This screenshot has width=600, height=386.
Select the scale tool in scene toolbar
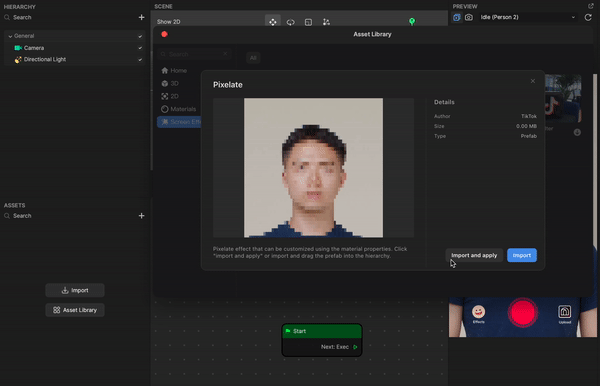(308, 22)
